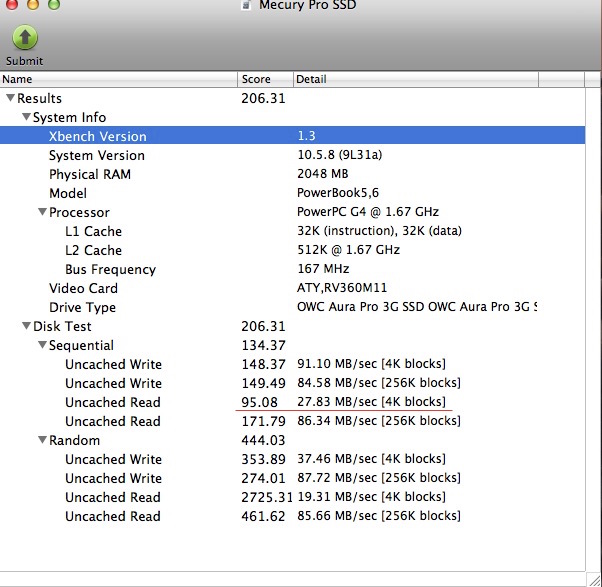Click detail 86.34 MB/sec [256K blocks]

[379, 421]
